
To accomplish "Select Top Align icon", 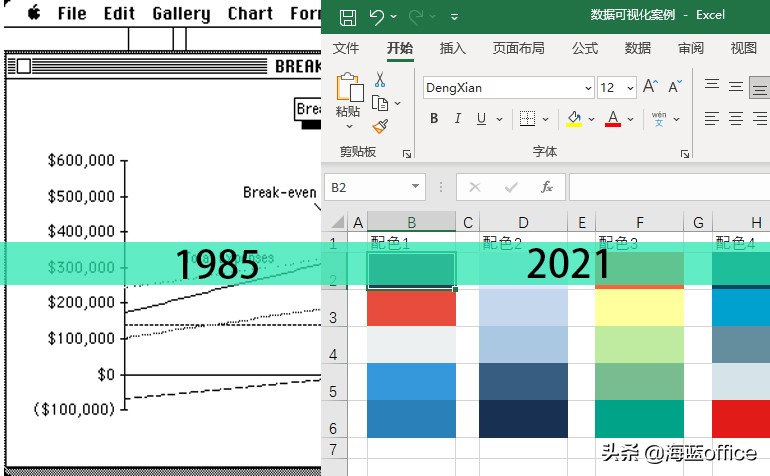I will tap(712, 84).
